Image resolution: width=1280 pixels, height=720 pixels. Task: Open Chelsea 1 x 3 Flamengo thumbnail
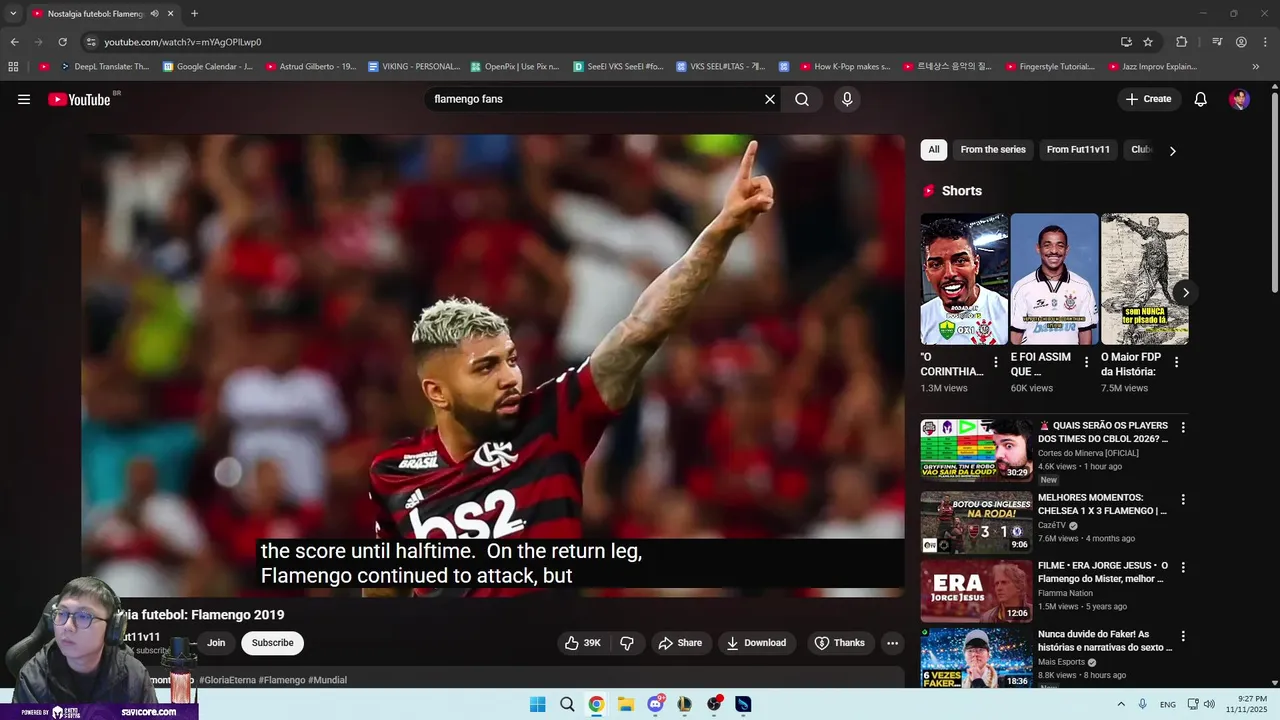(x=976, y=523)
